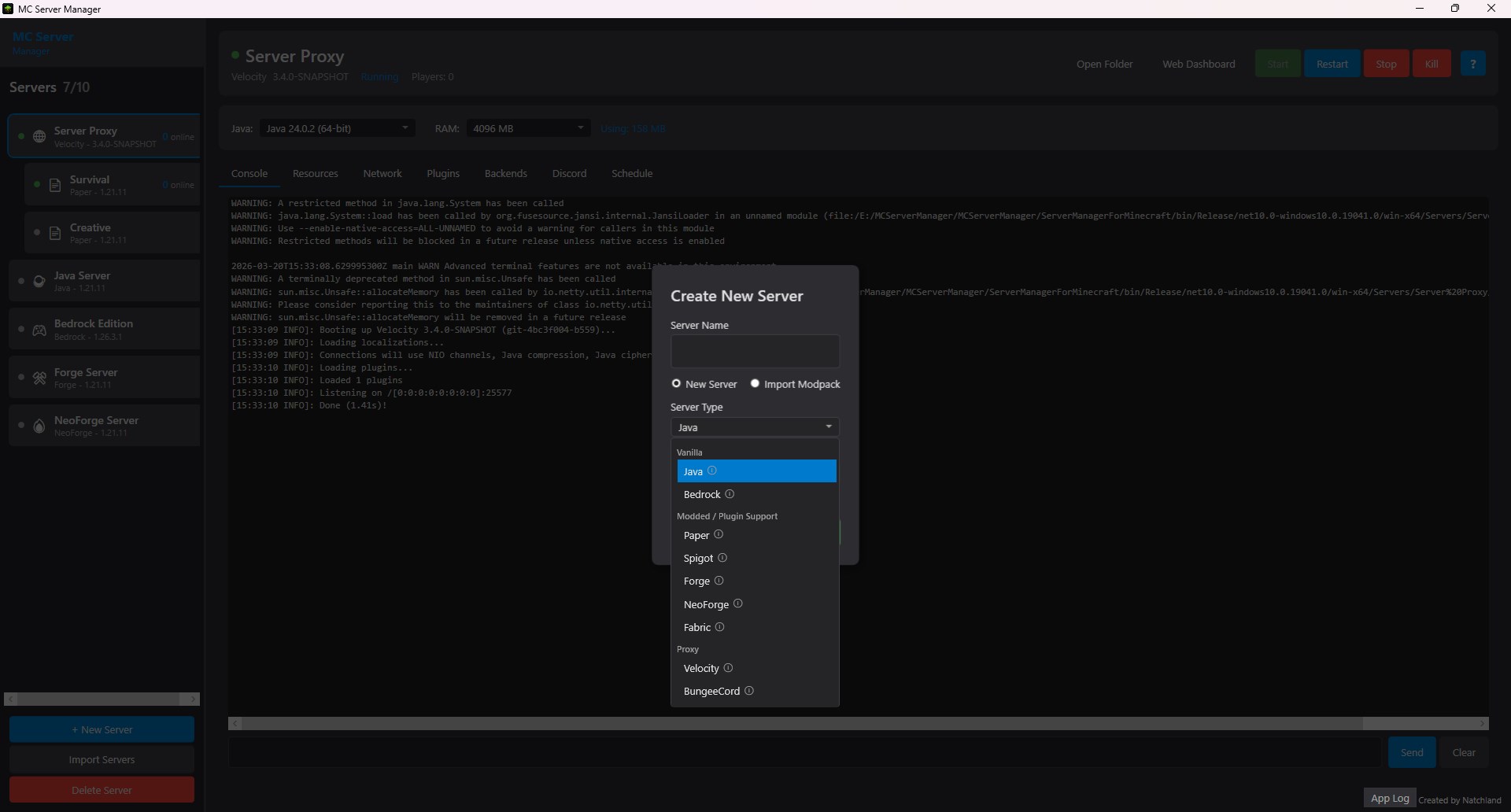Viewport: 1511px width, 812px height.
Task: Select Survival in the server list
Action: click(x=113, y=185)
